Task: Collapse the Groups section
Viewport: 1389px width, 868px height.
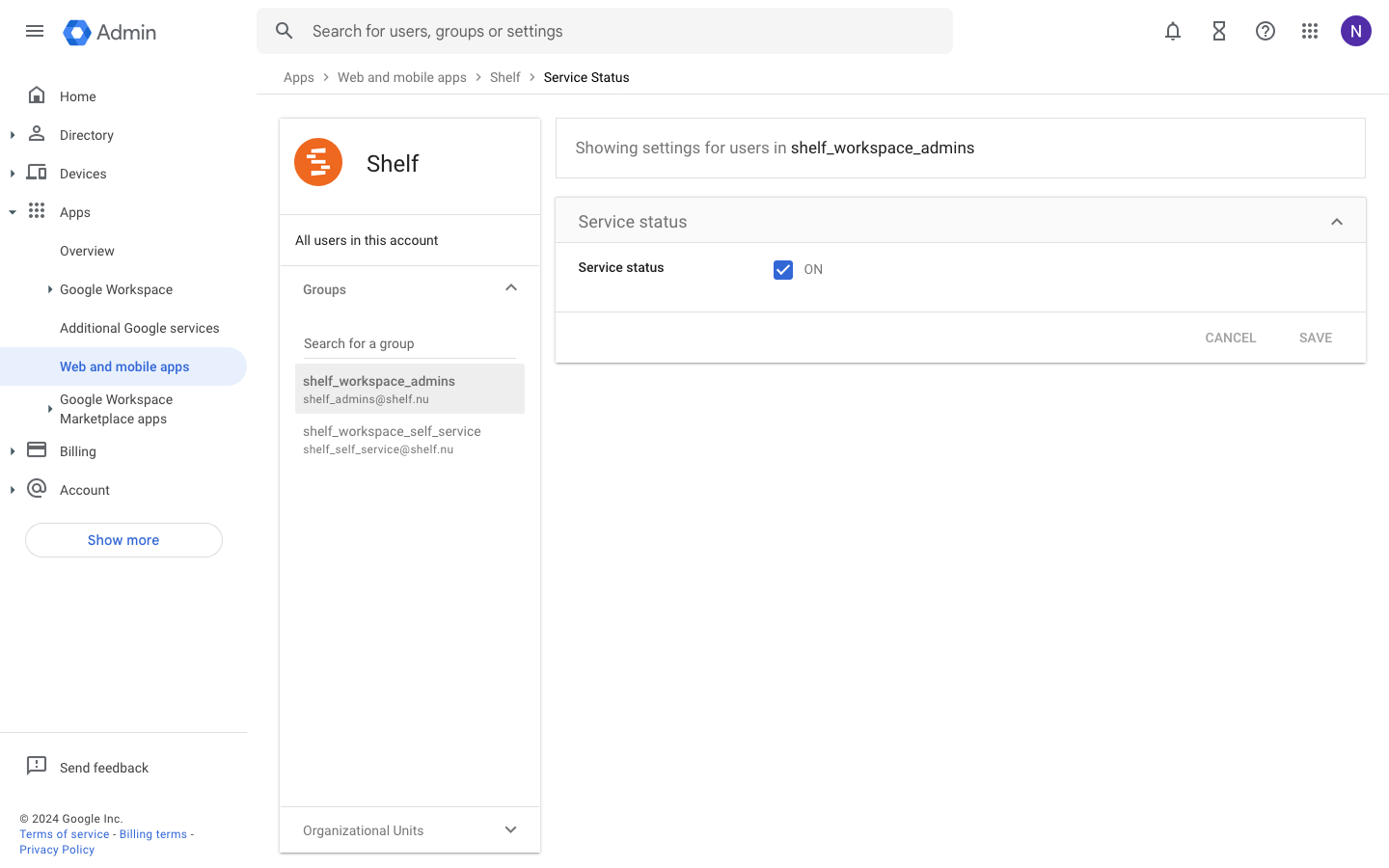Action: (511, 288)
